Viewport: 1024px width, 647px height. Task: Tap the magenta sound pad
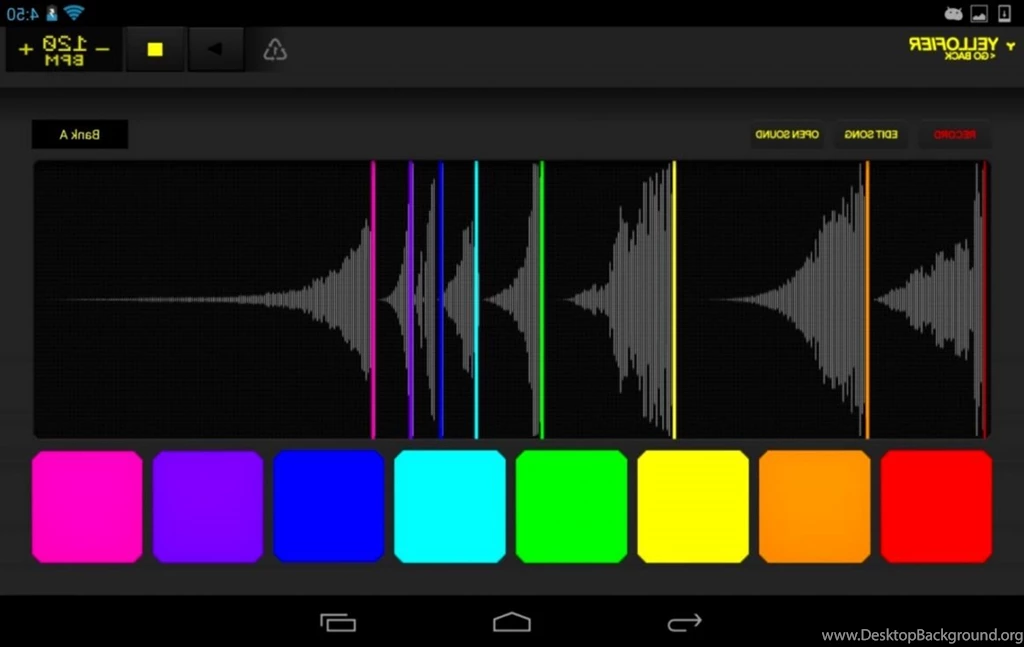(x=86, y=506)
